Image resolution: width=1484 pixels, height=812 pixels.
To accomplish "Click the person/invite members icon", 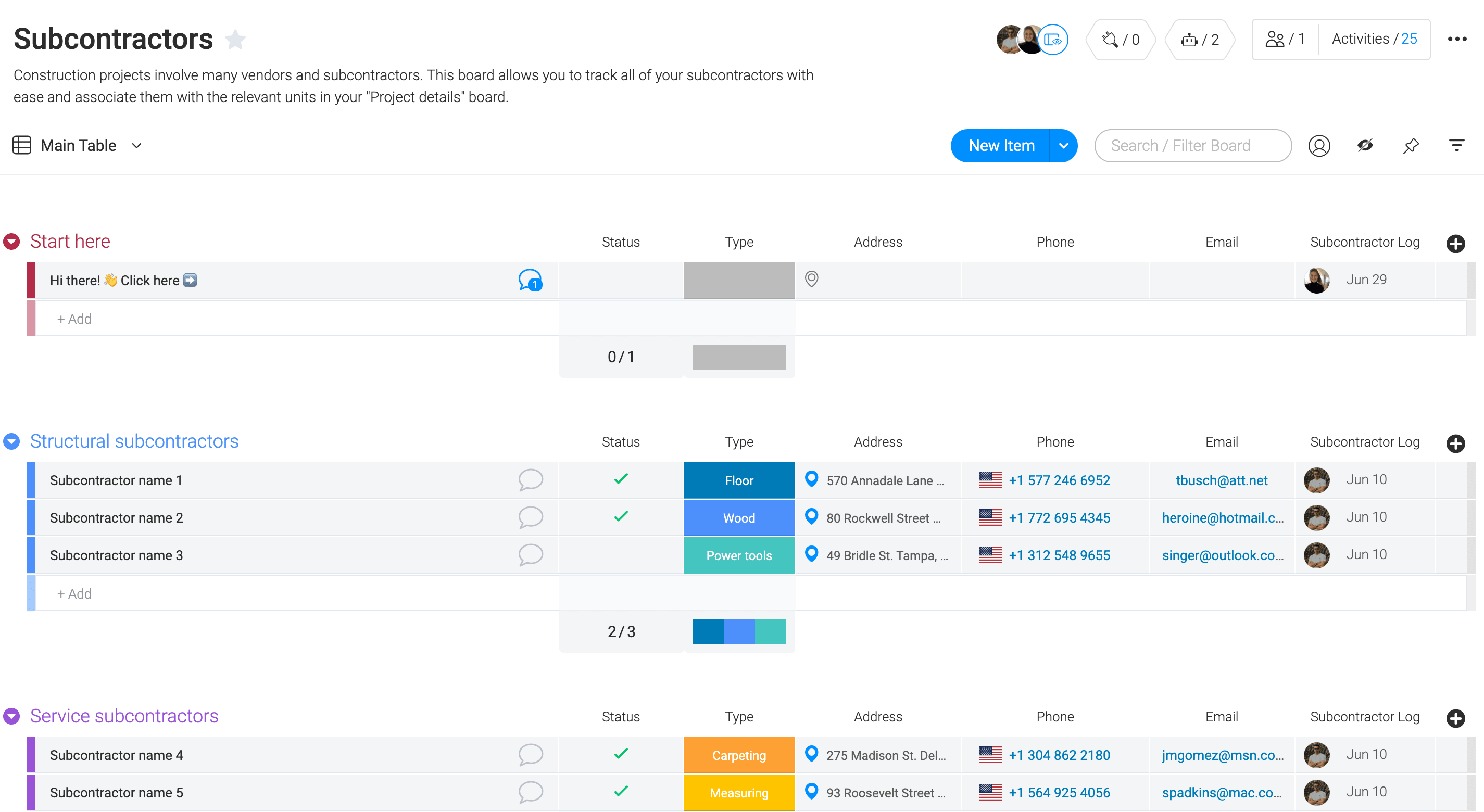I will tap(1278, 40).
